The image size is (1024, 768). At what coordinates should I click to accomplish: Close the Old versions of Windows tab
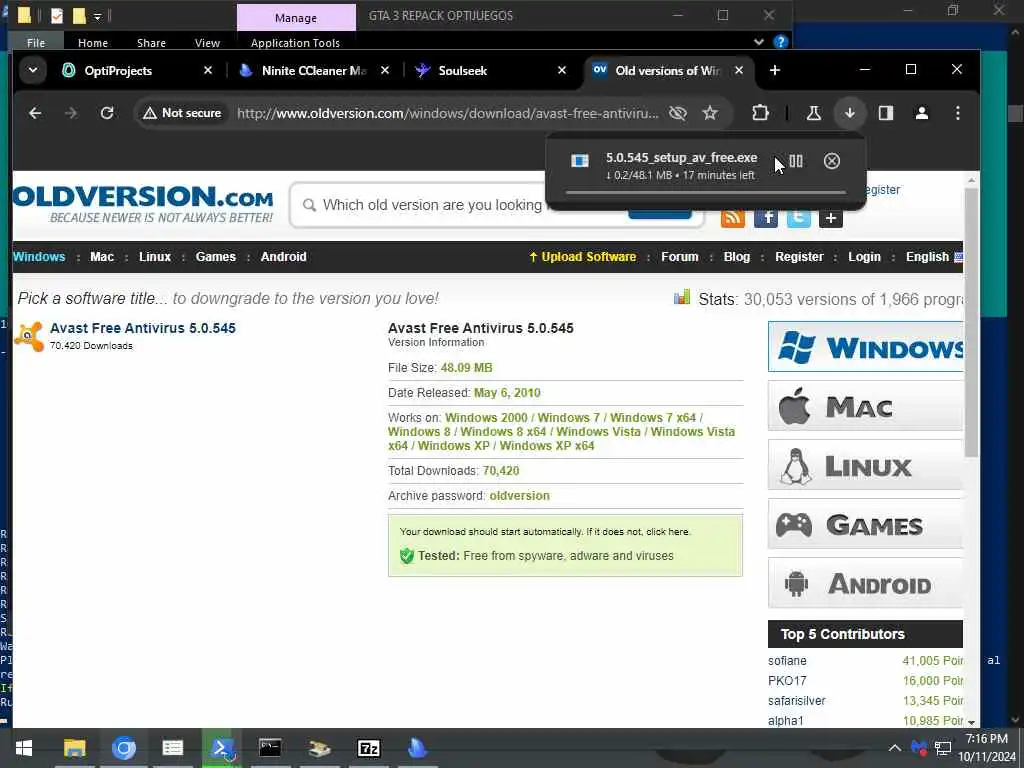tap(739, 70)
